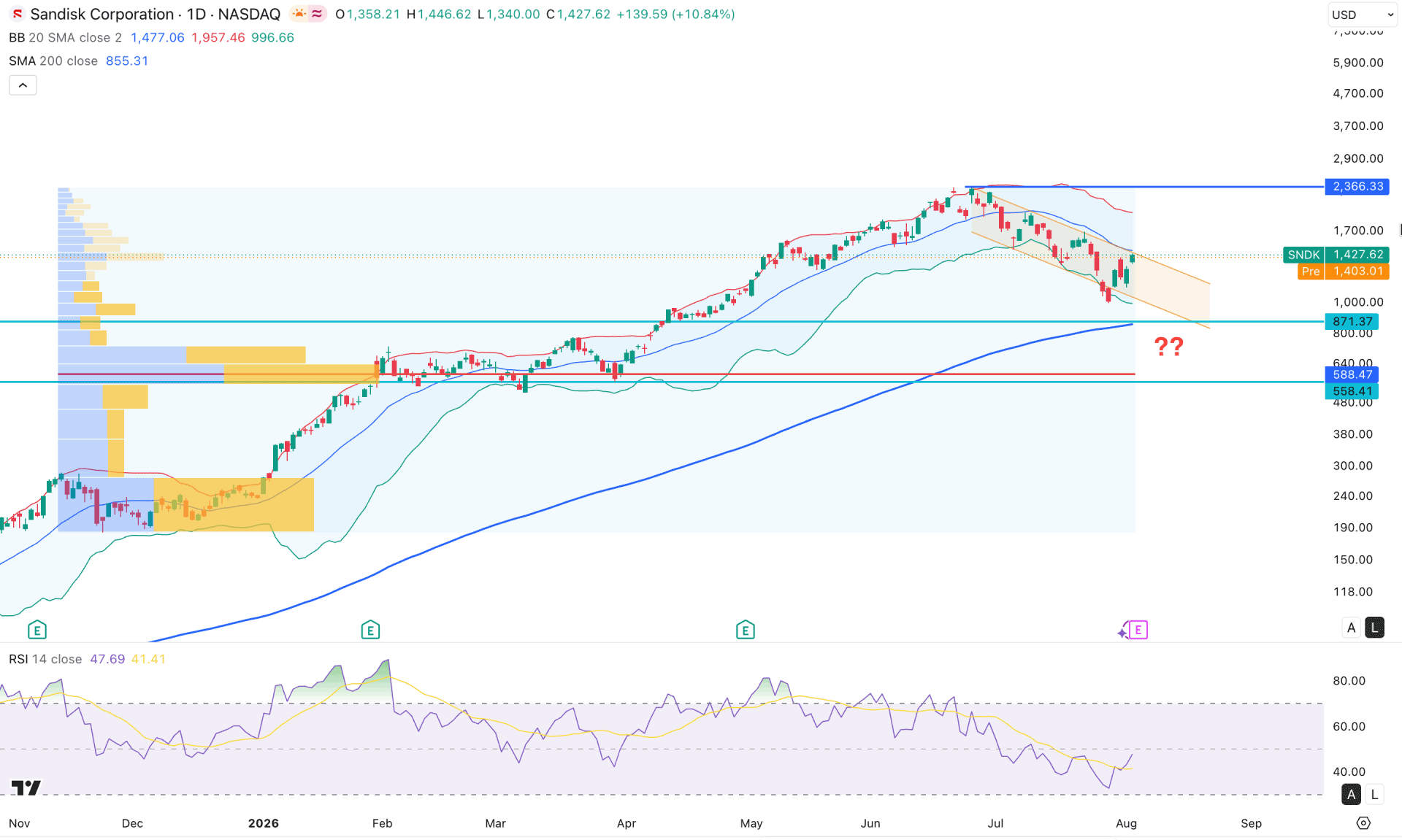Click the pre-market sun session icon

299,14
